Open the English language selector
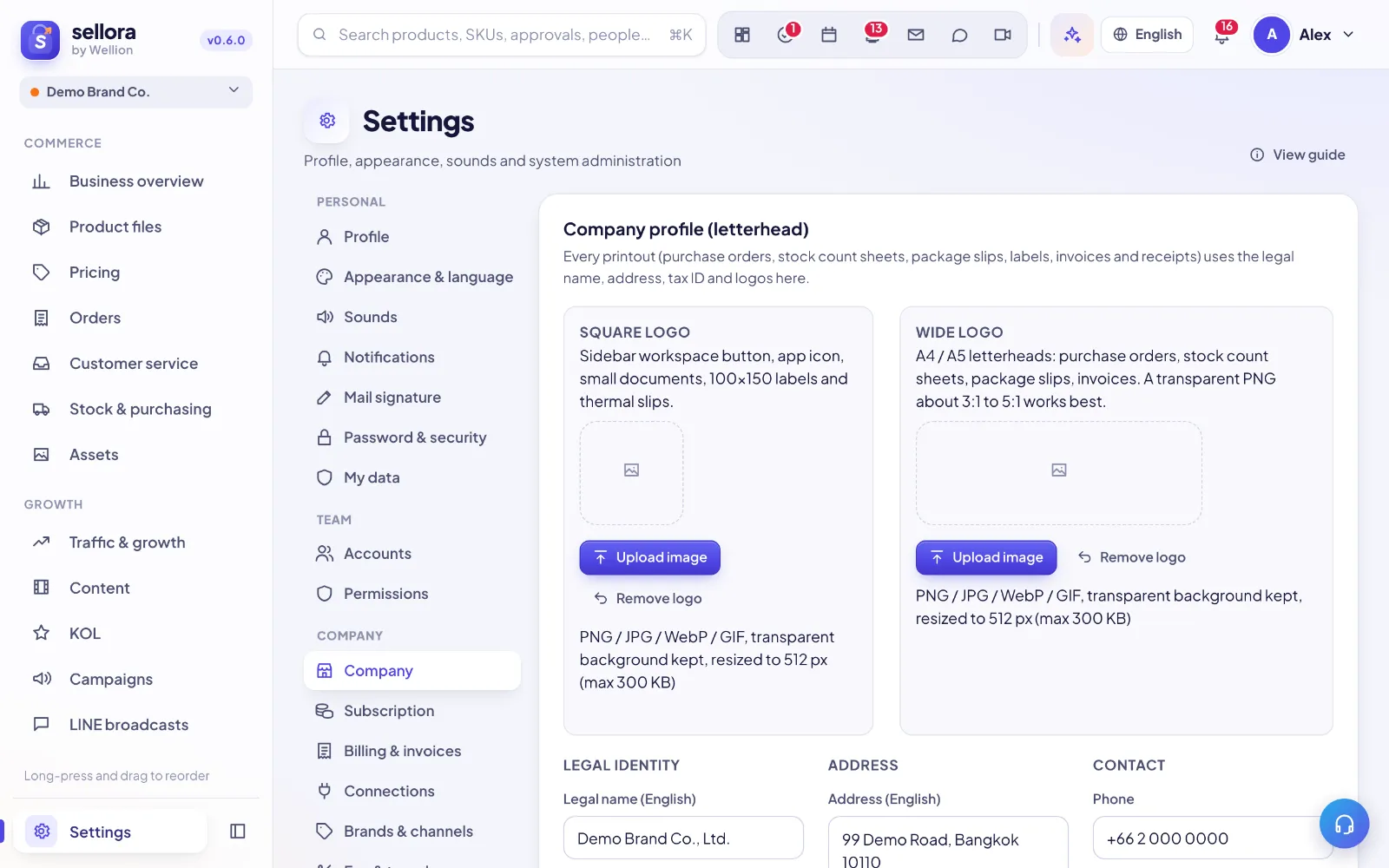The height and width of the screenshot is (868, 1389). [x=1147, y=35]
